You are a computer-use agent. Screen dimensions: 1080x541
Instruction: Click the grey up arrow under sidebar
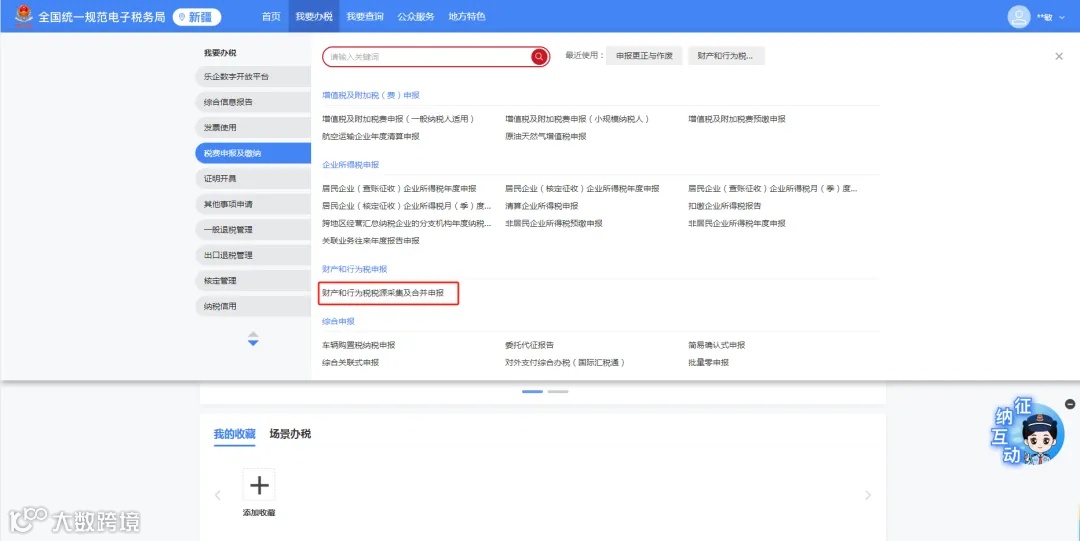click(x=253, y=334)
